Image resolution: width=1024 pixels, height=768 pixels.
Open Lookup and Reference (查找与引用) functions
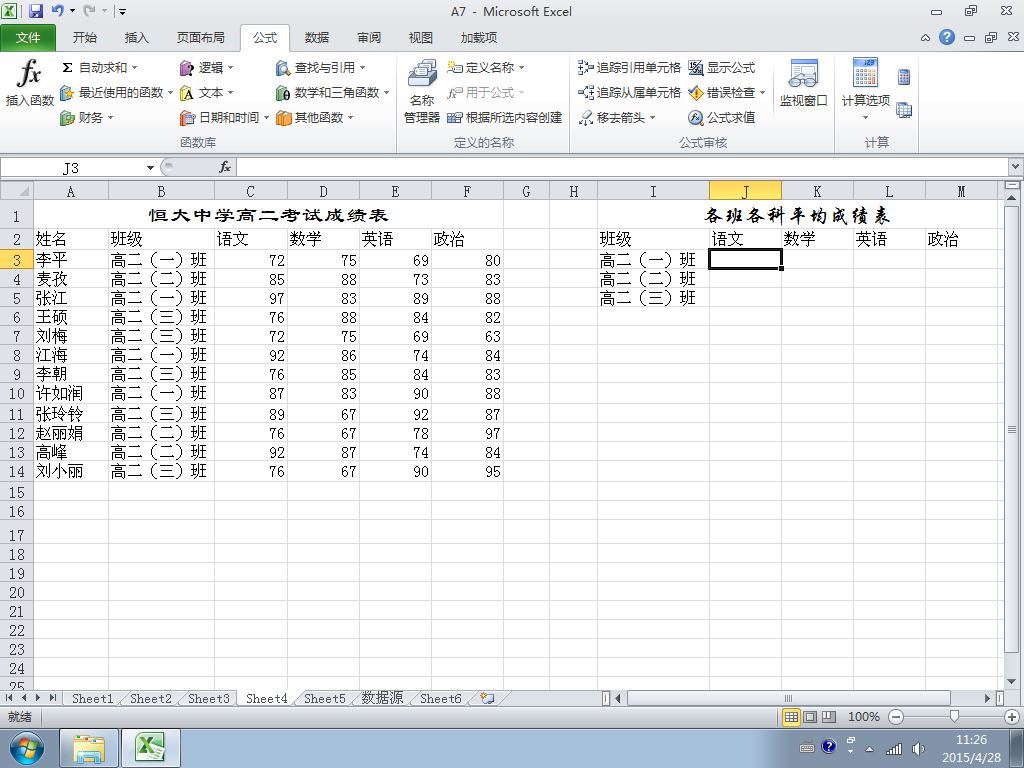[321, 67]
